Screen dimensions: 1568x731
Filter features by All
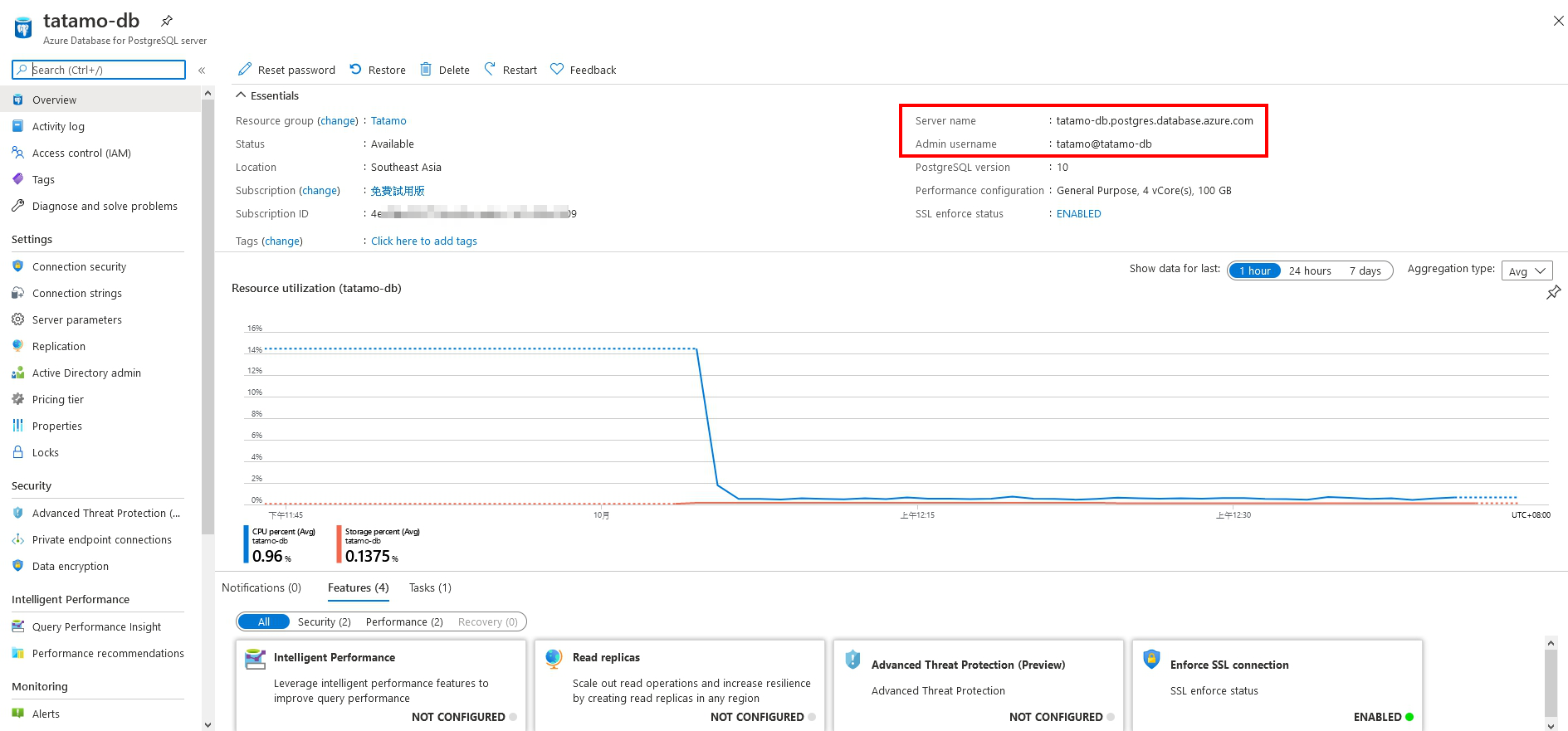pyautogui.click(x=263, y=621)
